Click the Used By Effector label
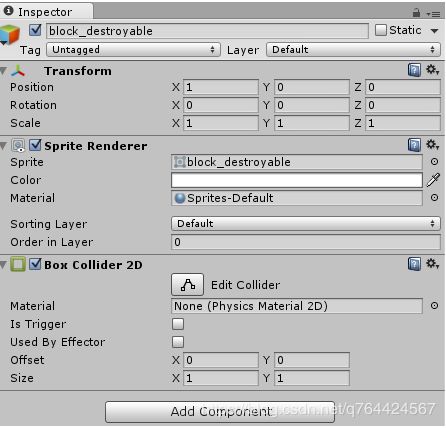The image size is (446, 428). click(x=58, y=342)
